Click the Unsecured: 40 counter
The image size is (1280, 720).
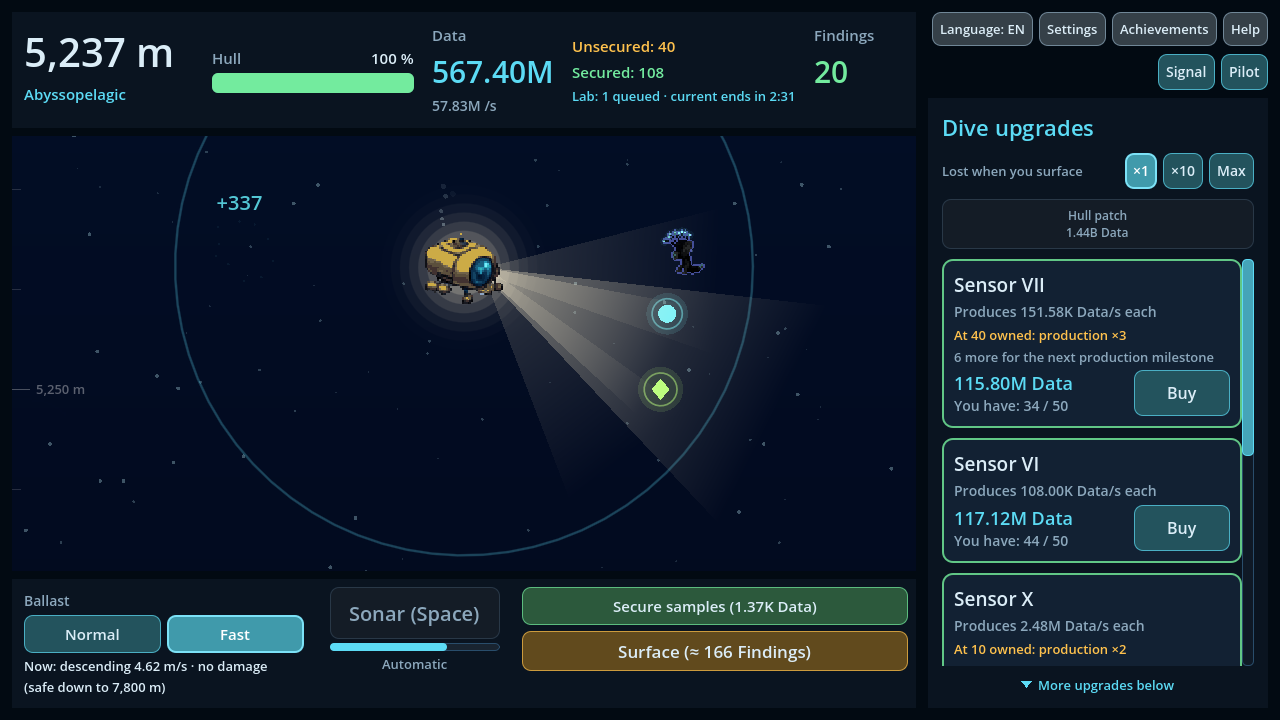point(623,47)
